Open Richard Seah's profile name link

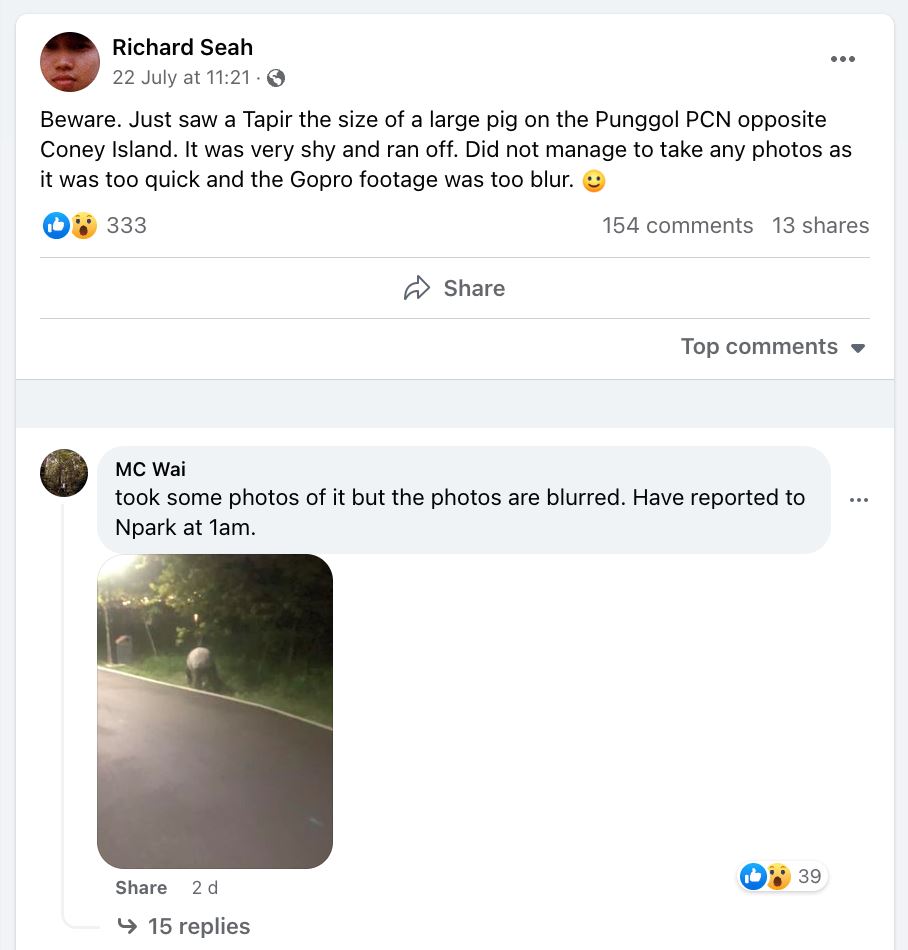182,47
